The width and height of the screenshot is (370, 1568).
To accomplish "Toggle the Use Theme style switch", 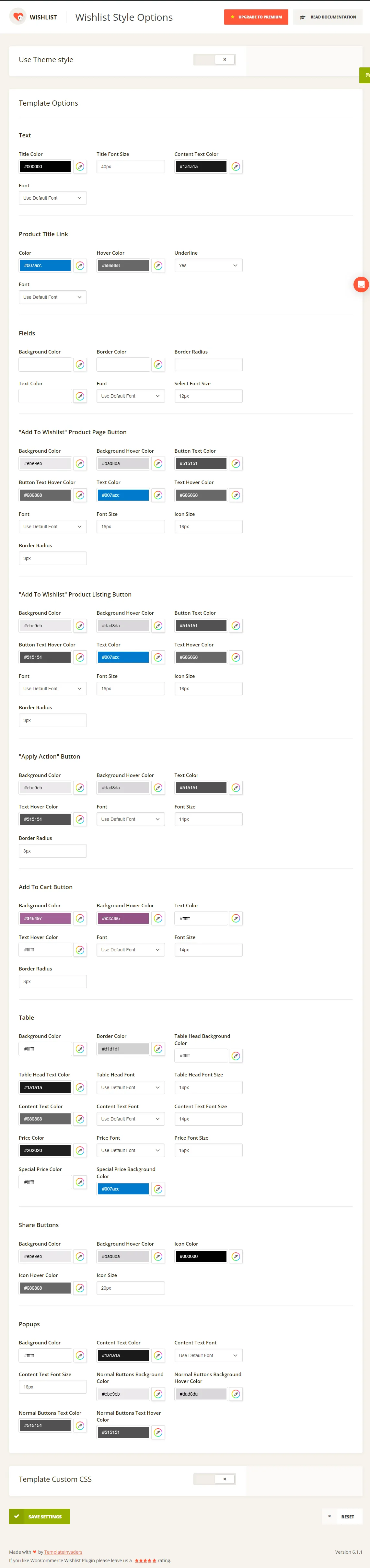I will click(x=215, y=60).
